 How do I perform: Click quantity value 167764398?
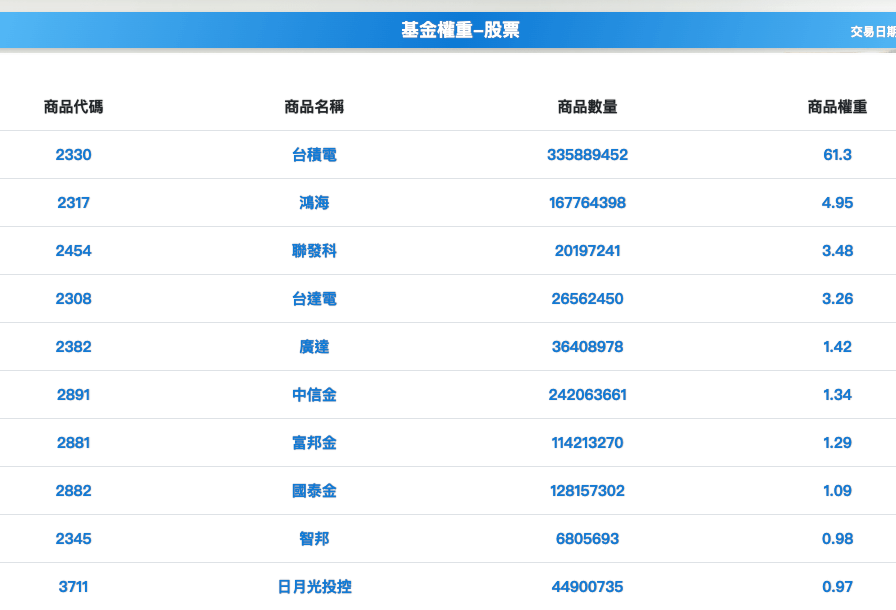coord(587,203)
